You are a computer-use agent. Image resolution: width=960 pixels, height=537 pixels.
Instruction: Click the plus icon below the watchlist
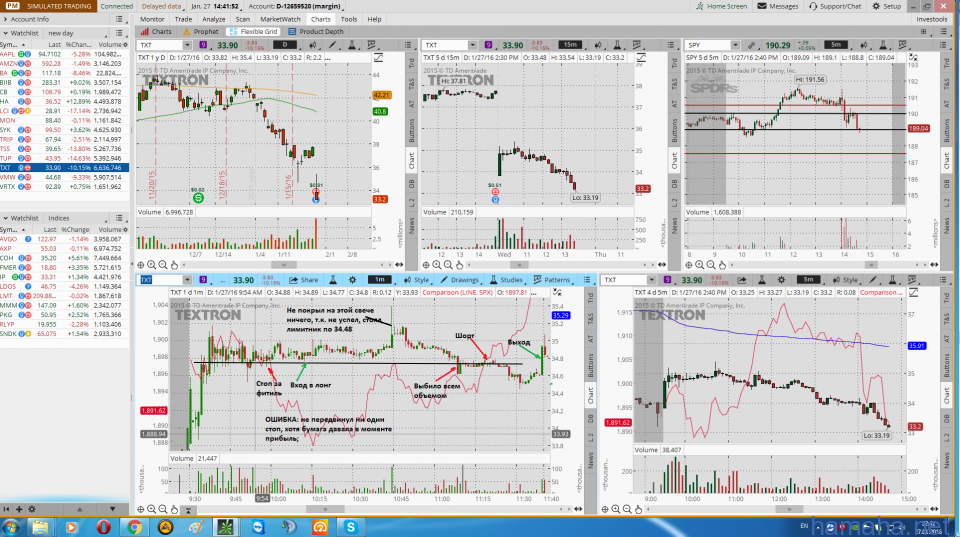(x=19, y=509)
